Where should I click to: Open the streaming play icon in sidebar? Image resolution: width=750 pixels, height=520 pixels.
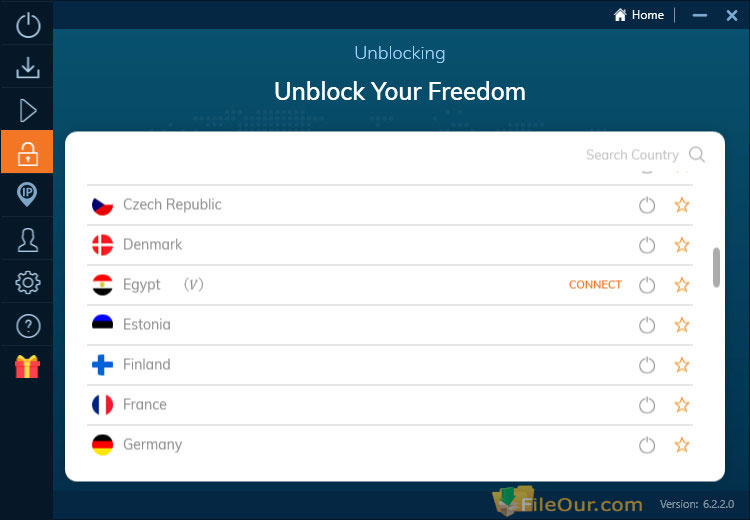(x=28, y=111)
